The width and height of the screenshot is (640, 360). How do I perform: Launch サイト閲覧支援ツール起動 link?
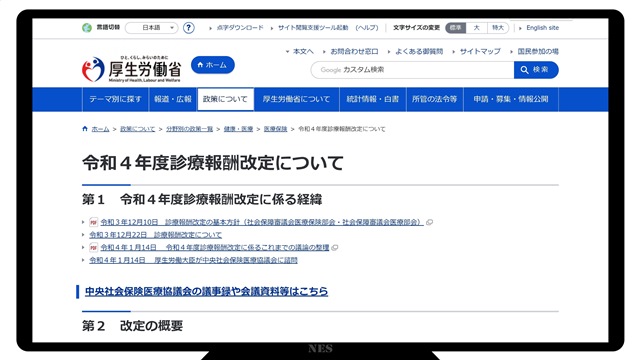[x=313, y=28]
